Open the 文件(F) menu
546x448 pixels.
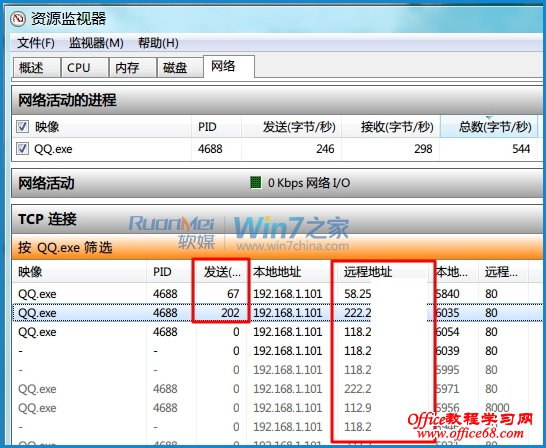coord(36,43)
